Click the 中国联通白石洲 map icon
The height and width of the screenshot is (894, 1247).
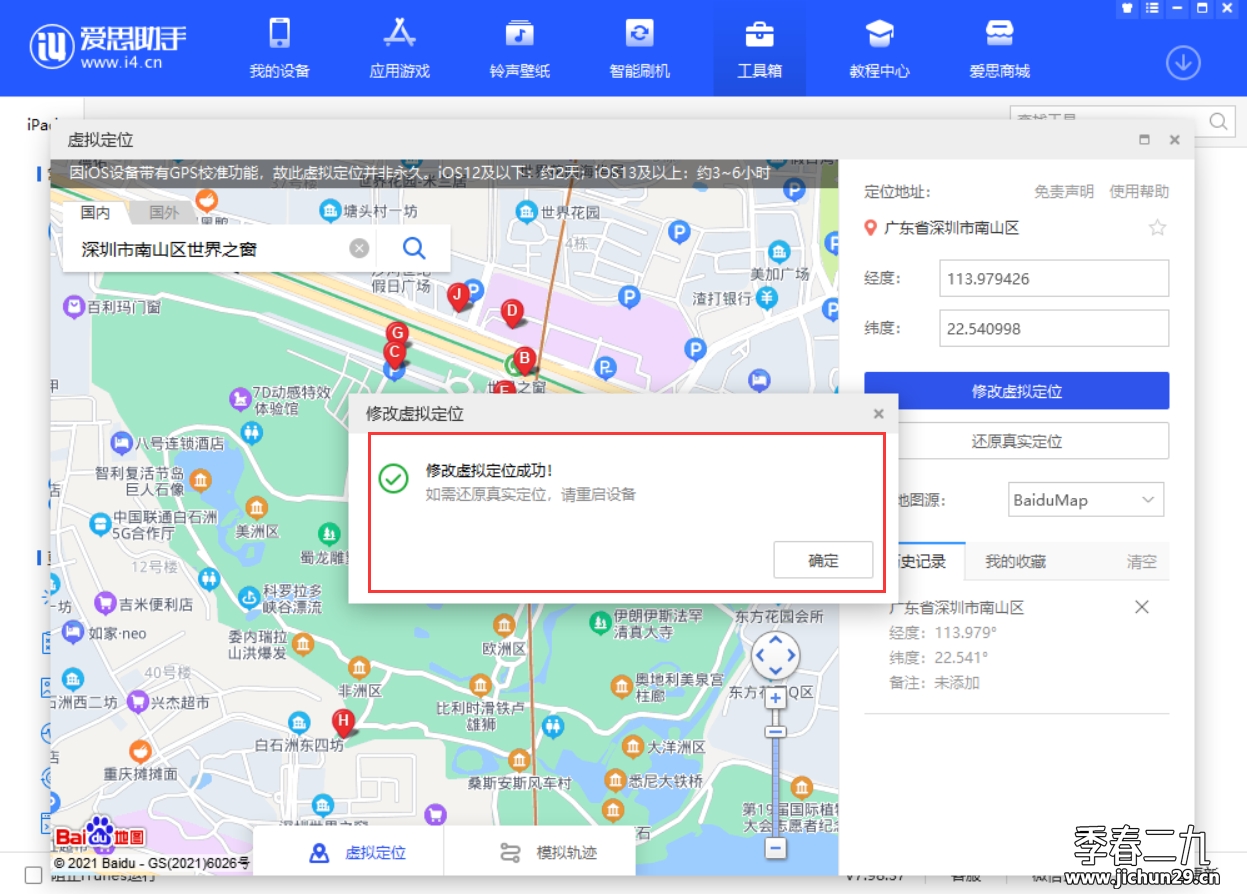tap(99, 523)
